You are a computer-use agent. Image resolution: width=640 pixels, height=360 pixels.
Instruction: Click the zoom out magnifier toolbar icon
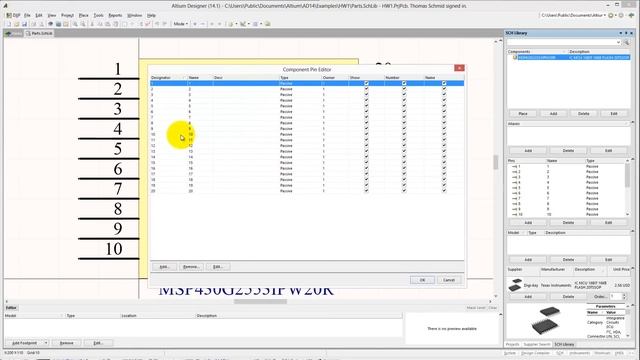click(x=83, y=24)
